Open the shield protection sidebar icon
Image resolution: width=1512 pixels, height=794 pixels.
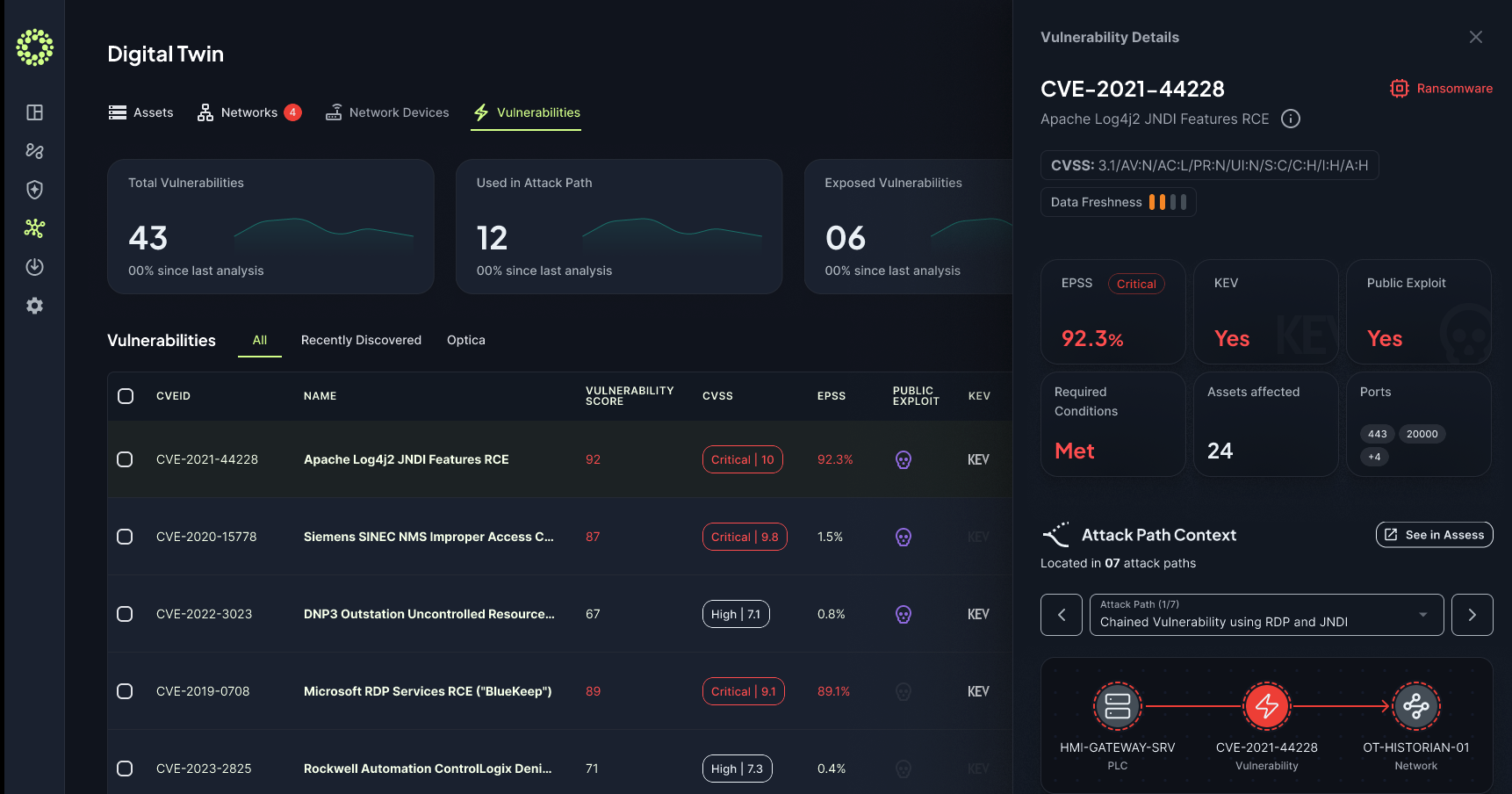point(35,190)
